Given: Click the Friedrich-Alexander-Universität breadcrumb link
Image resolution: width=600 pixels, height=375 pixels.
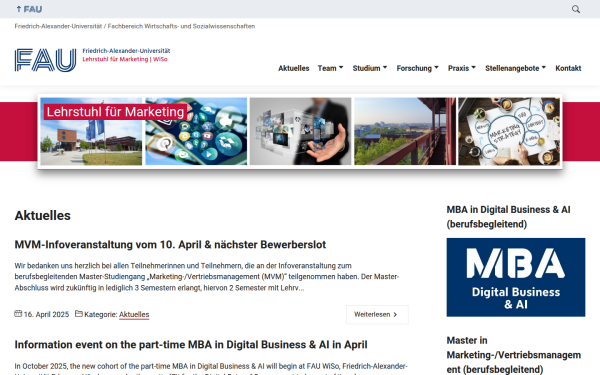Looking at the screenshot, I should point(58,26).
